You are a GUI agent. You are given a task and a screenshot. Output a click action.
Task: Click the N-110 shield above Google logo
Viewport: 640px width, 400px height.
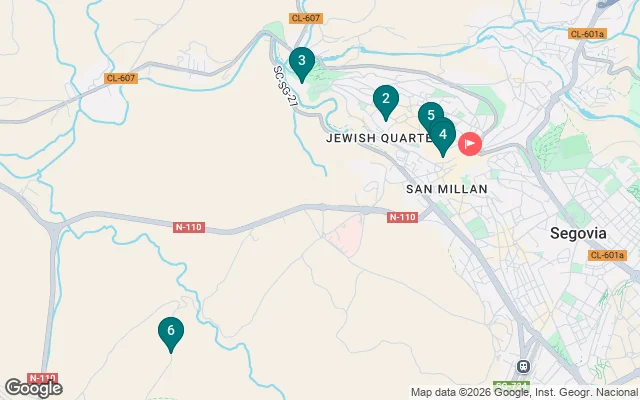pos(42,377)
